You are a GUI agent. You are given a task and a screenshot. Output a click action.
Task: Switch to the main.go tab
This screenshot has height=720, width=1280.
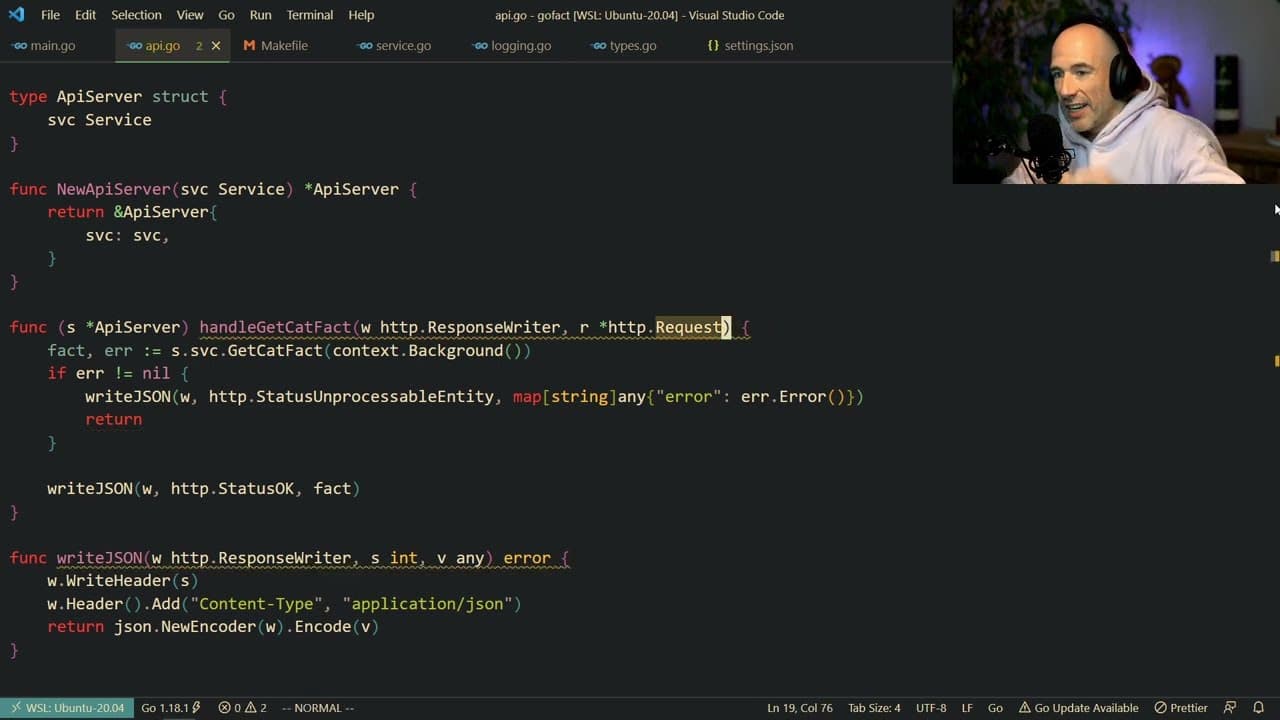pos(52,46)
